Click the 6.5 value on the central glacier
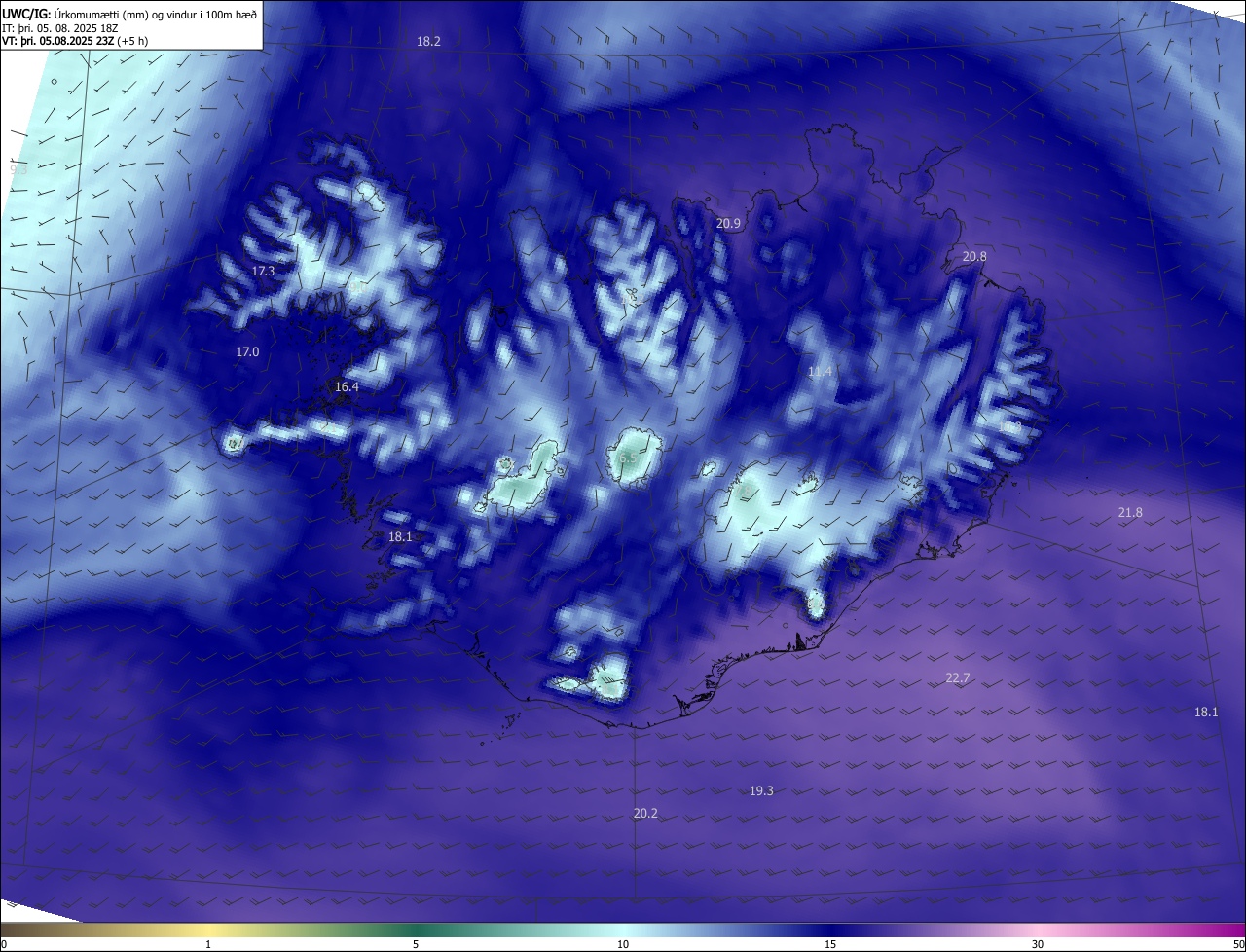This screenshot has width=1246, height=952. tap(628, 458)
